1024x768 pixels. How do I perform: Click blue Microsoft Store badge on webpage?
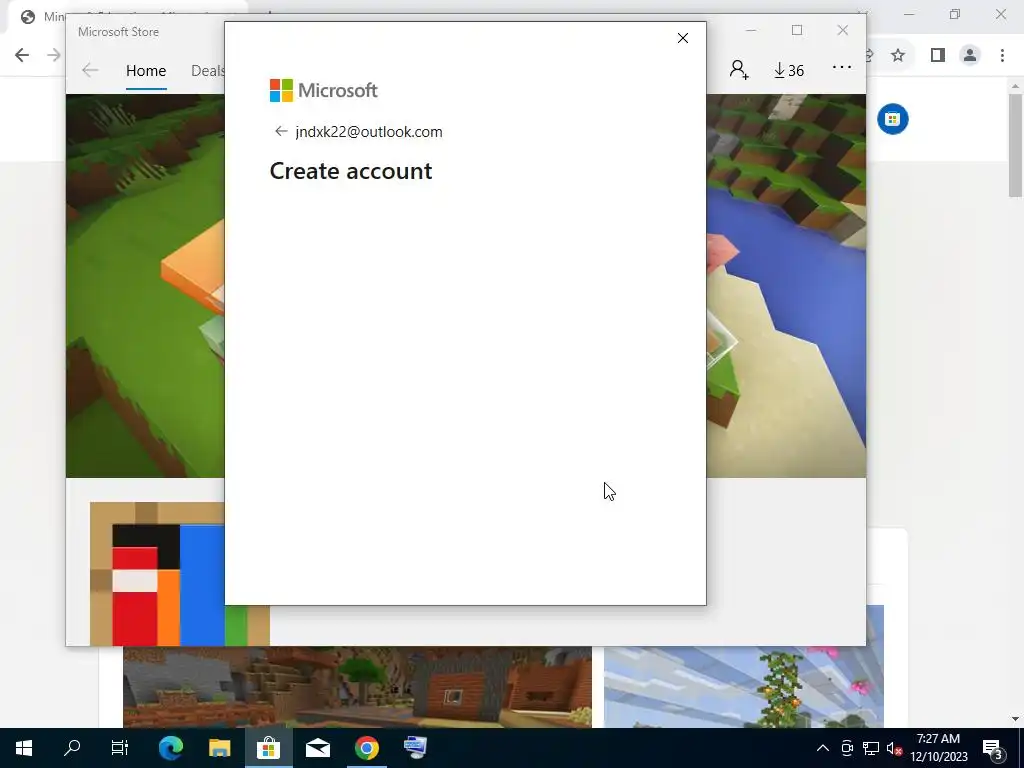[892, 119]
